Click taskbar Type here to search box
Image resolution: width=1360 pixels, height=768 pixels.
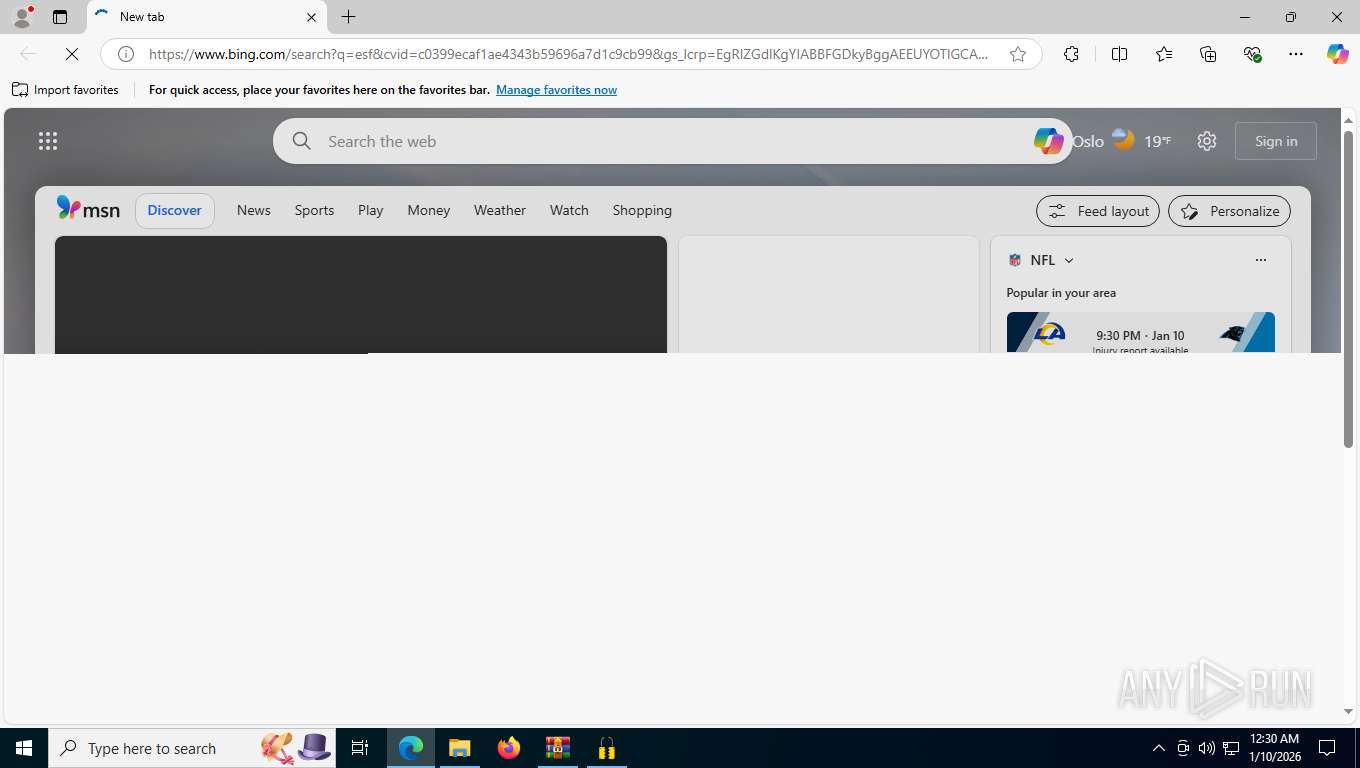click(x=192, y=748)
